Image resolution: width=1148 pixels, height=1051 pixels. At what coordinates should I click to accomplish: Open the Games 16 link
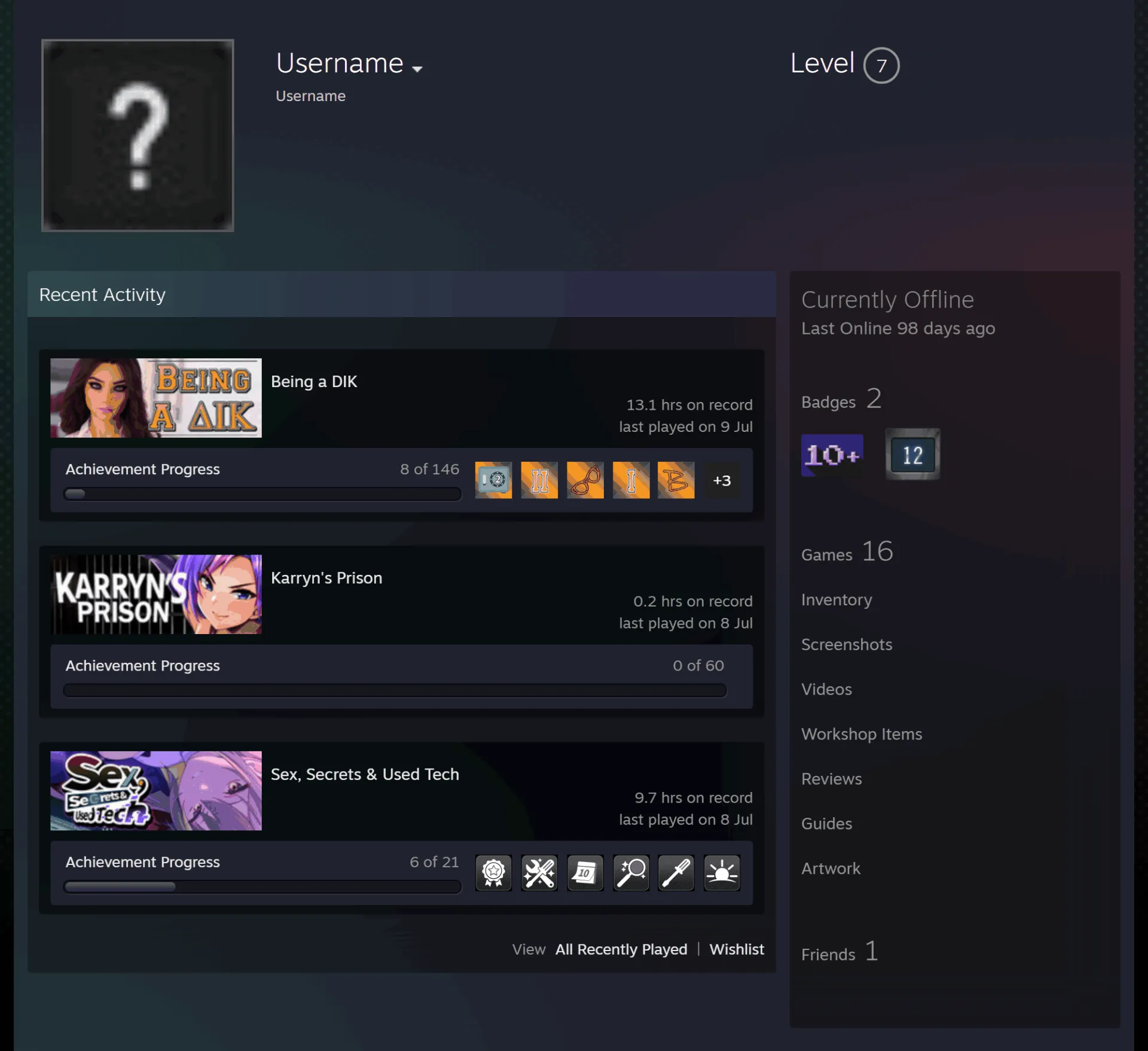coord(847,552)
